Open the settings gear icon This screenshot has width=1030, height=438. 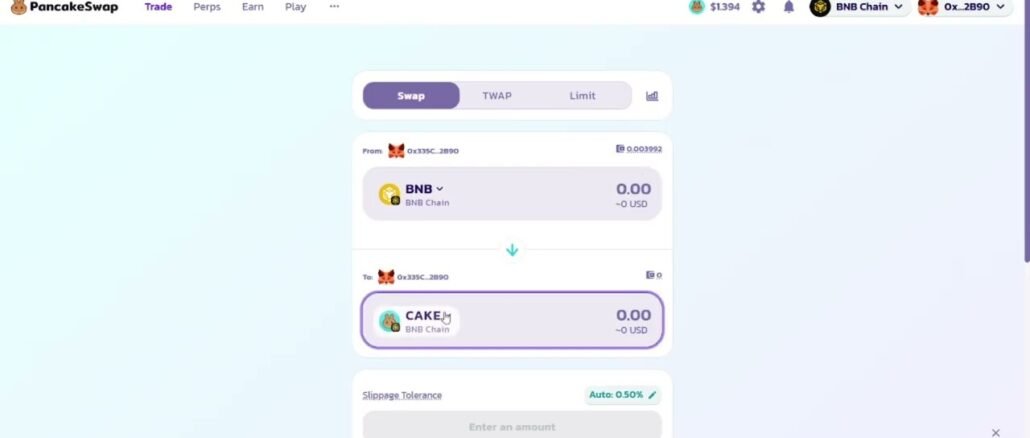[758, 7]
